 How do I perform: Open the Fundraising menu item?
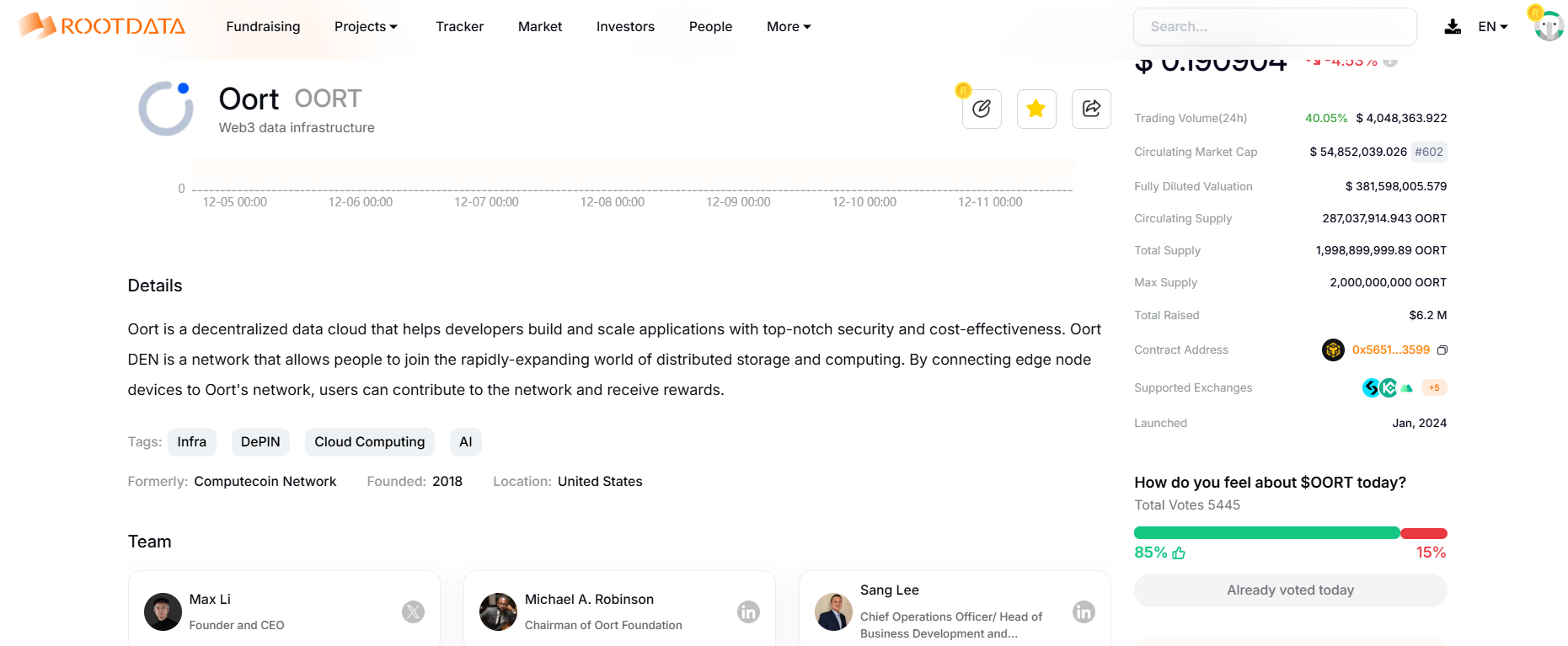(263, 26)
